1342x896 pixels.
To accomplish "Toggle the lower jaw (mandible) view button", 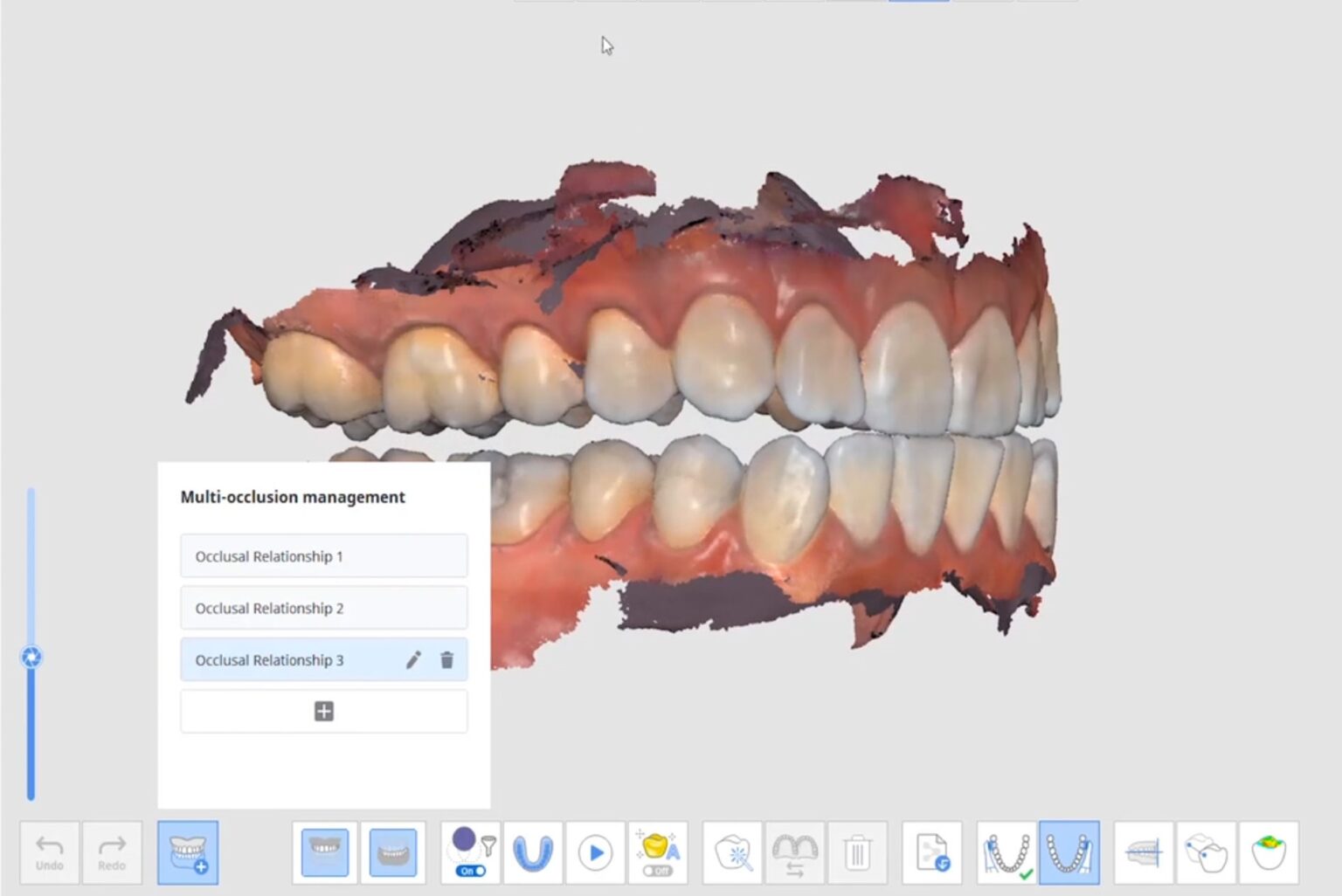I will pyautogui.click(x=393, y=852).
